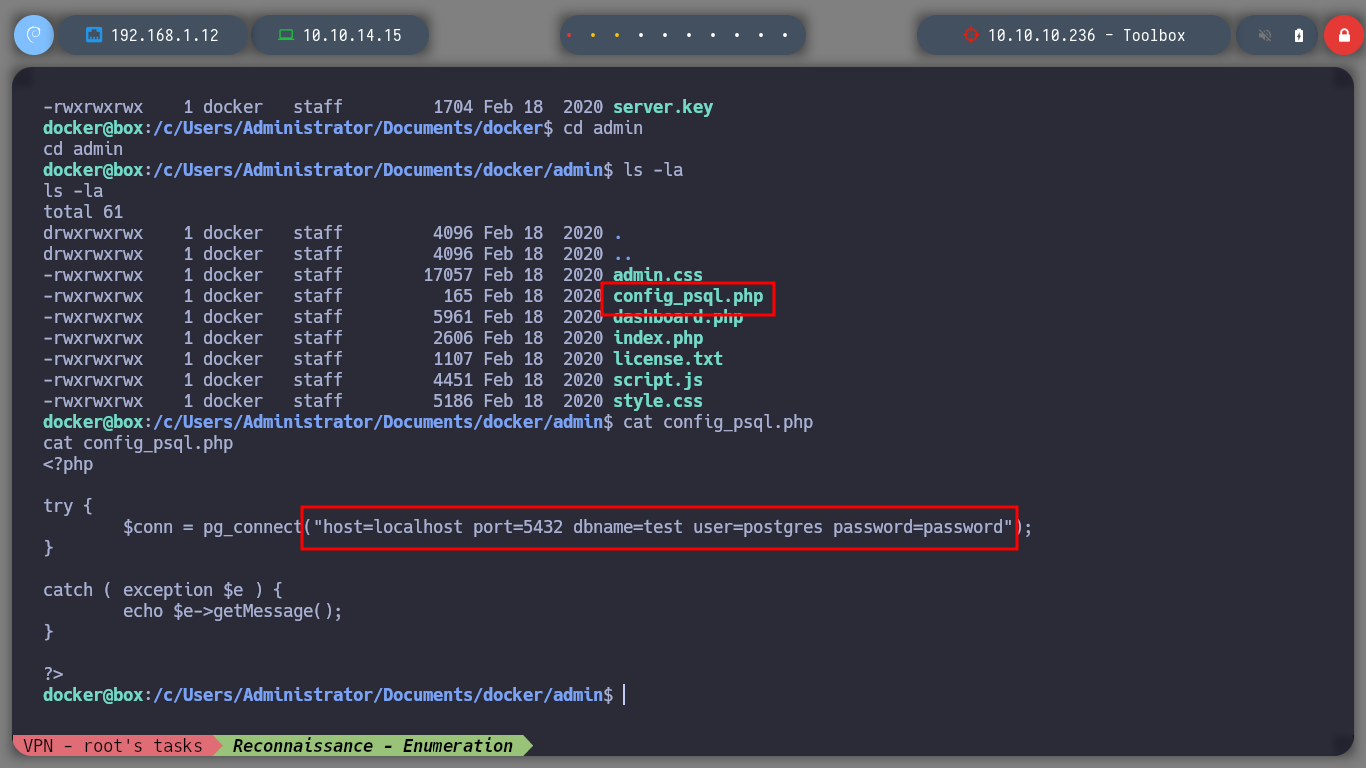Click the "cd admin" command on the prompt line
This screenshot has width=1366, height=768.
coord(603,128)
